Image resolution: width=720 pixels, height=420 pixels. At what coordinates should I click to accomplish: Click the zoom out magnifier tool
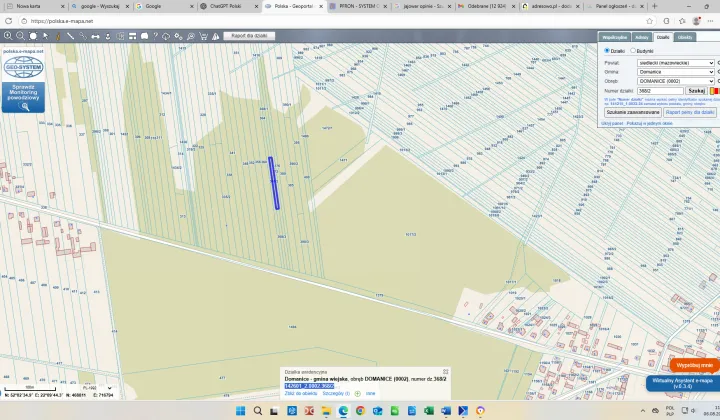pos(20,36)
